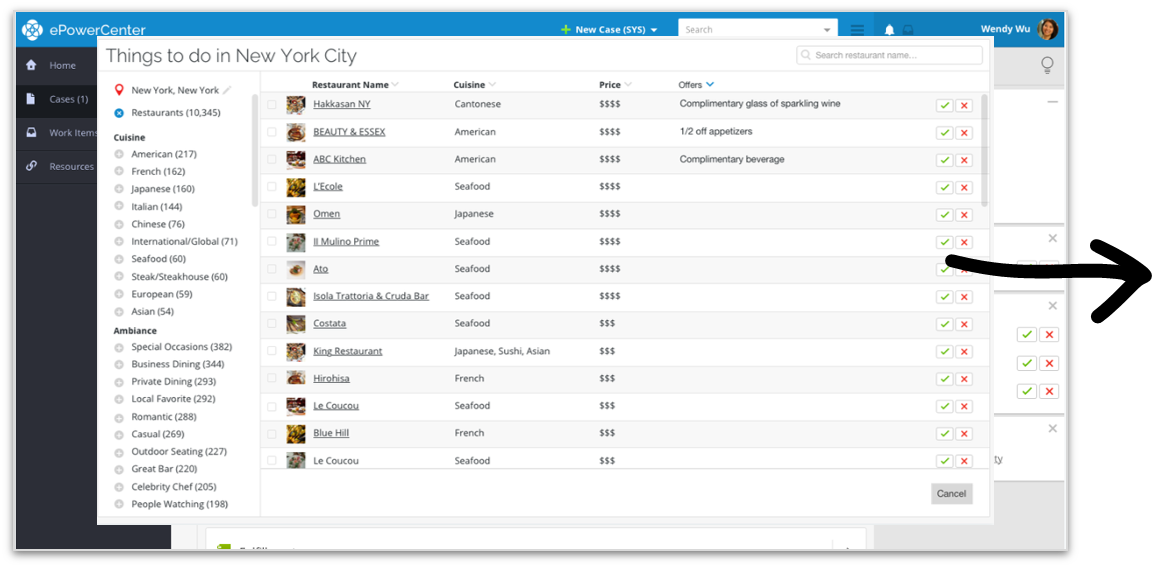Click the Search restaurant name field
The image size is (1171, 567).
(x=889, y=55)
